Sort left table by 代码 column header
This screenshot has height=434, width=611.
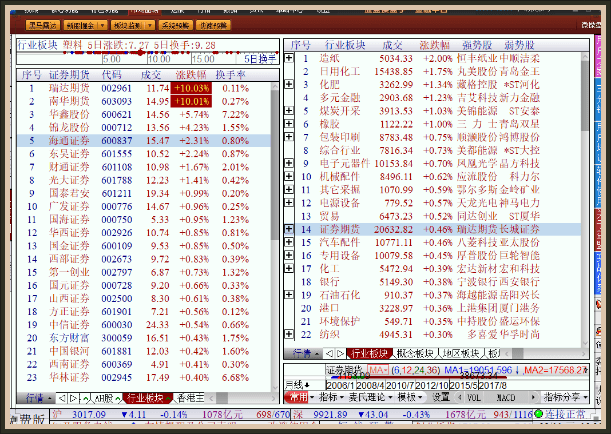point(111,74)
